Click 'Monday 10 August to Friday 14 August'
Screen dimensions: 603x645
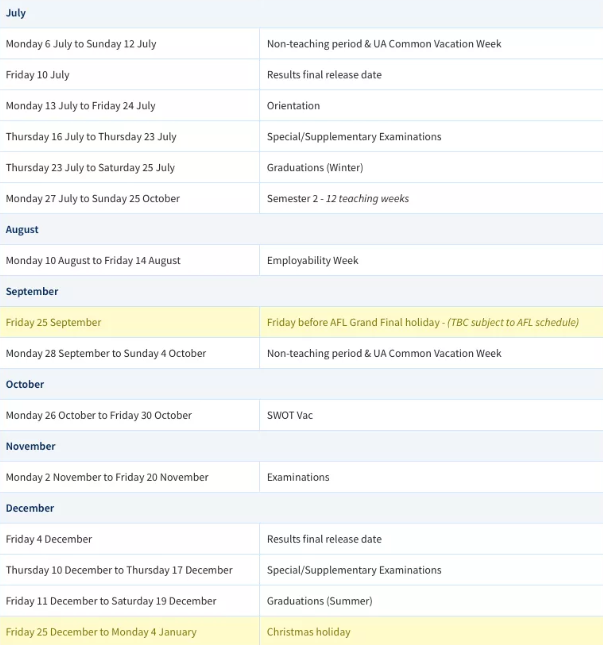pyautogui.click(x=93, y=260)
